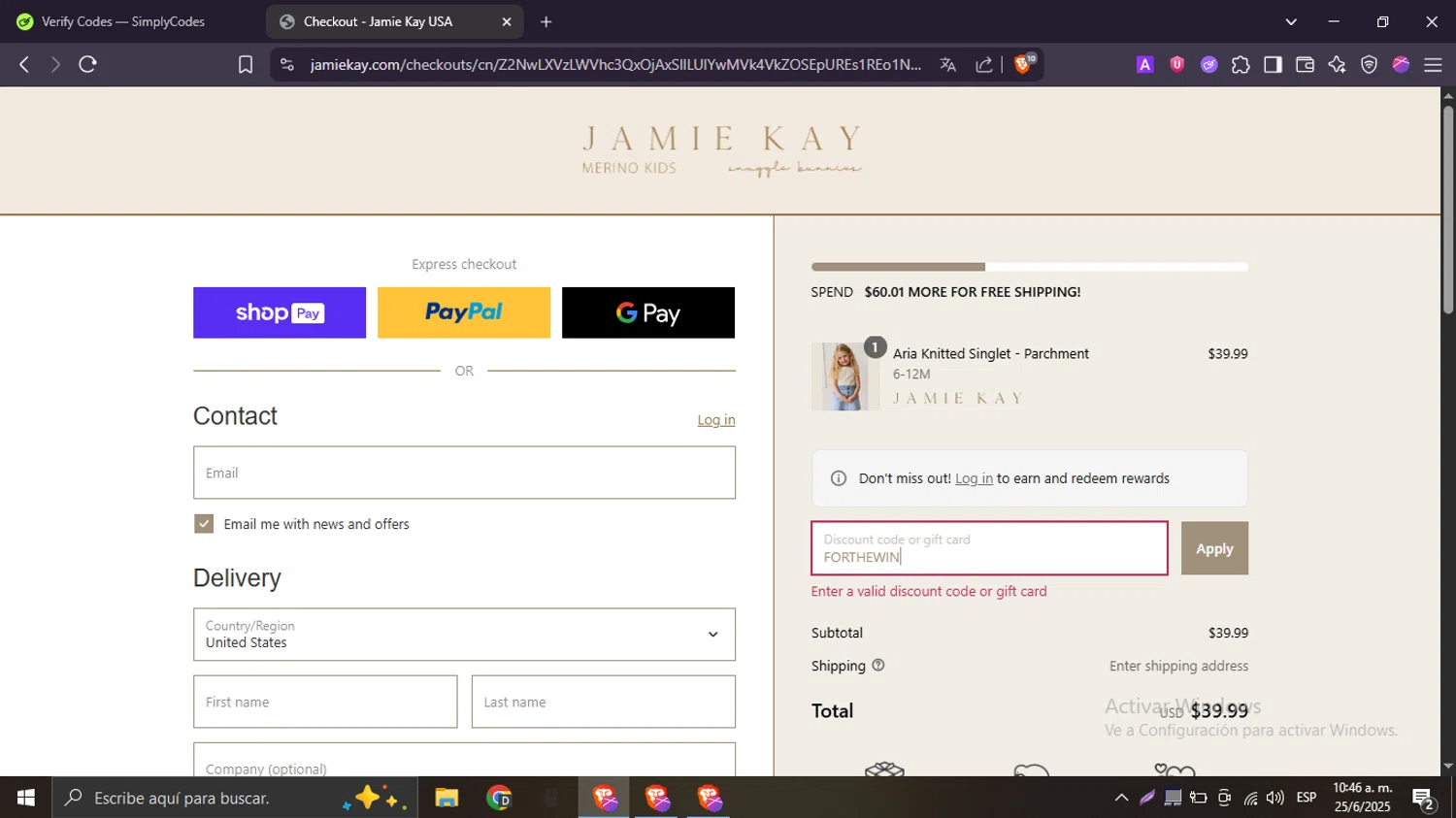Open Brave VPN shield icon
Image resolution: width=1456 pixels, height=818 pixels.
tap(1369, 64)
